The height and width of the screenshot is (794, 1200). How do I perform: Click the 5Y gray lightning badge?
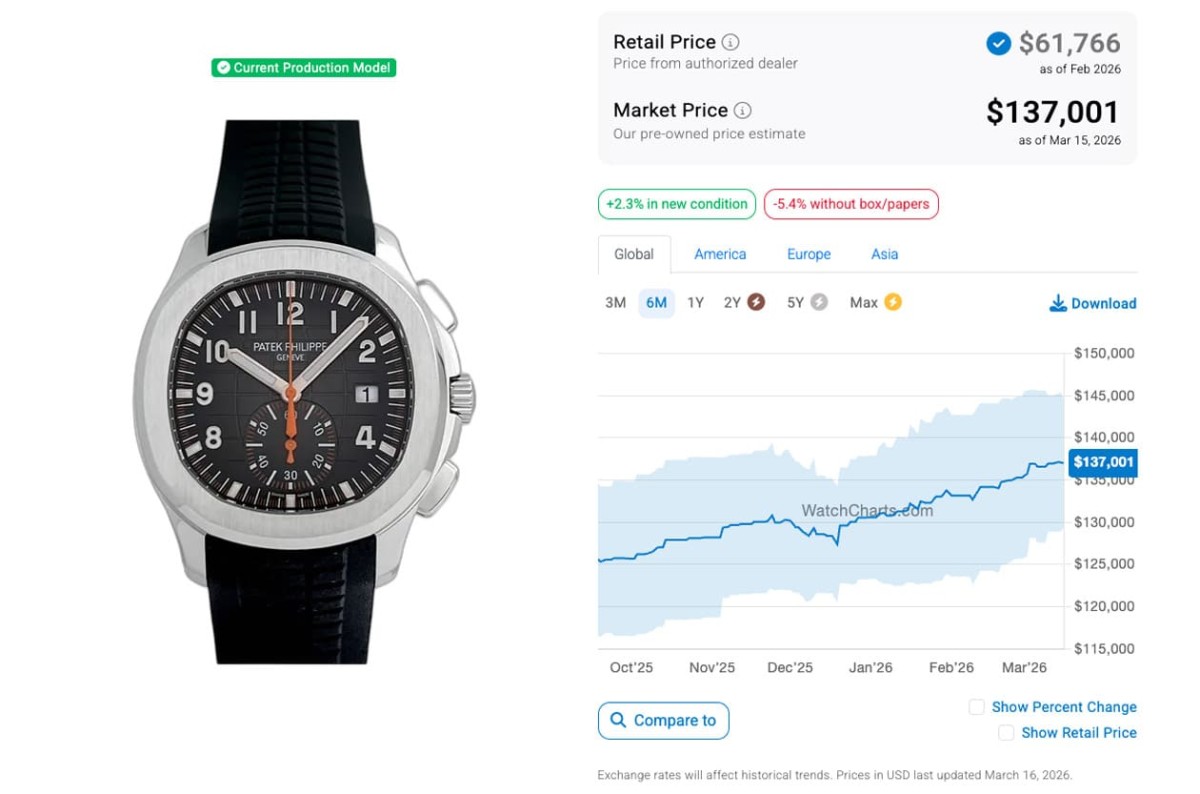point(819,302)
